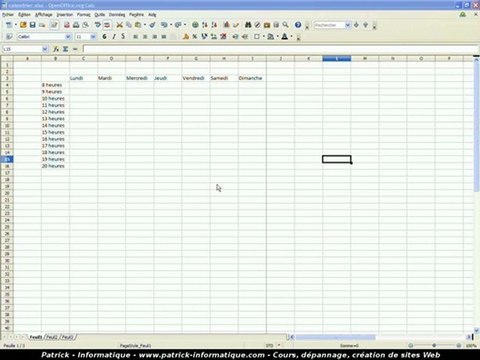Screen dimensions: 480x360
Task: Expand the font size dropdown
Action: point(93,37)
